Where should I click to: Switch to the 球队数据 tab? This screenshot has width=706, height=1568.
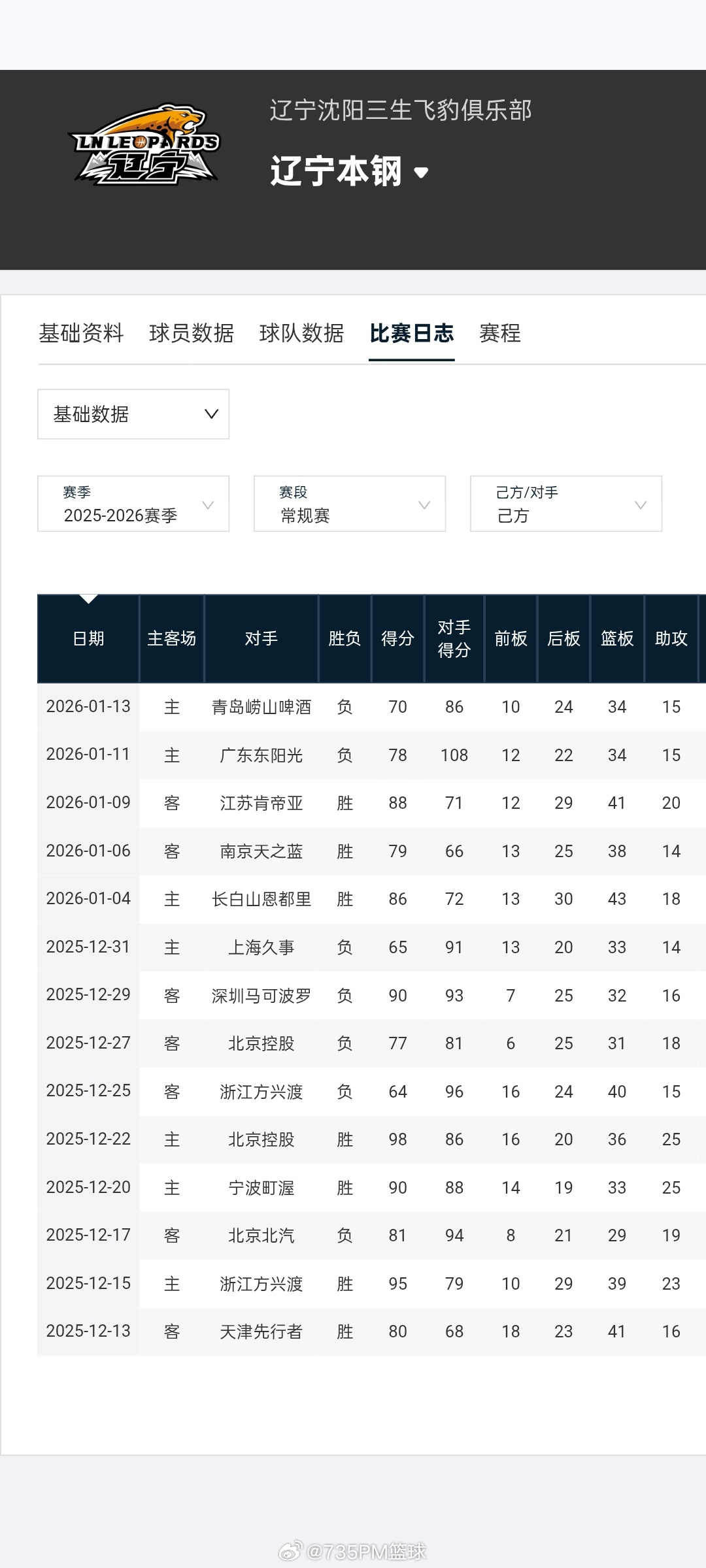301,333
